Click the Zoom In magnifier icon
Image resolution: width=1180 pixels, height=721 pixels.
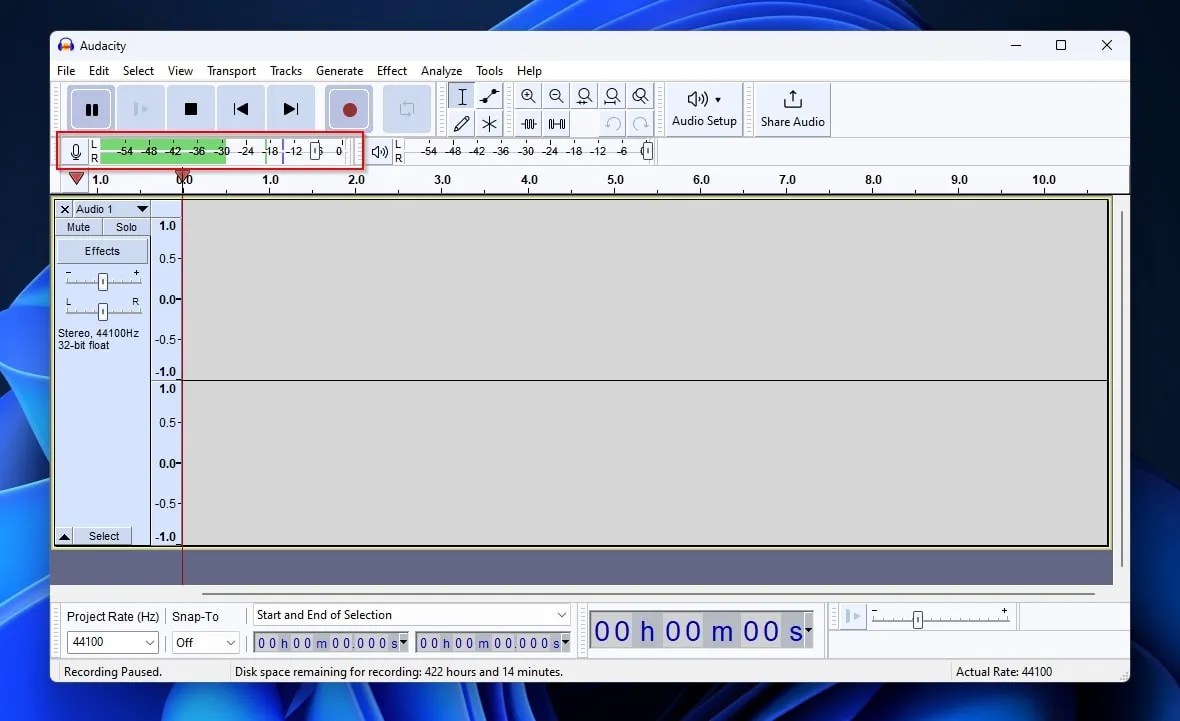pyautogui.click(x=528, y=95)
